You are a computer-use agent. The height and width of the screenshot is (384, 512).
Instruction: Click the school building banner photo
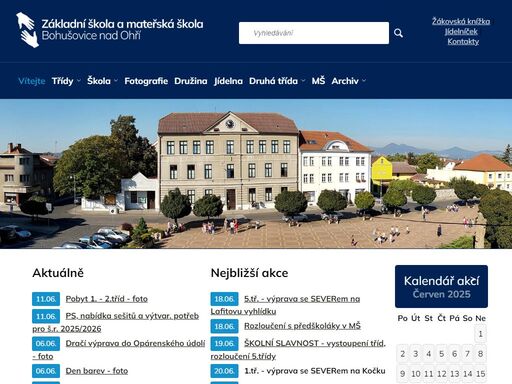coord(256,174)
